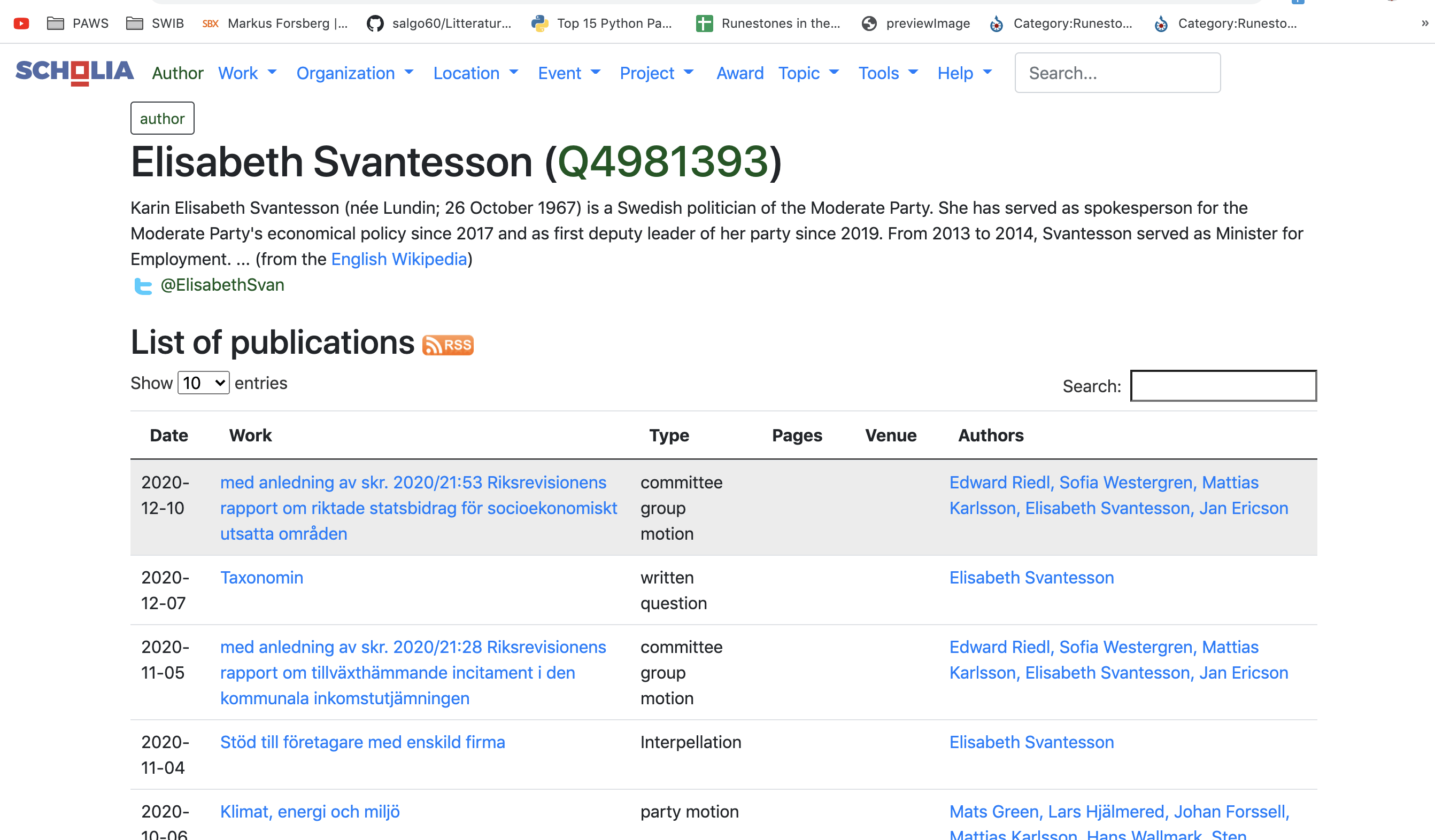Go to the Author menu item

click(177, 73)
